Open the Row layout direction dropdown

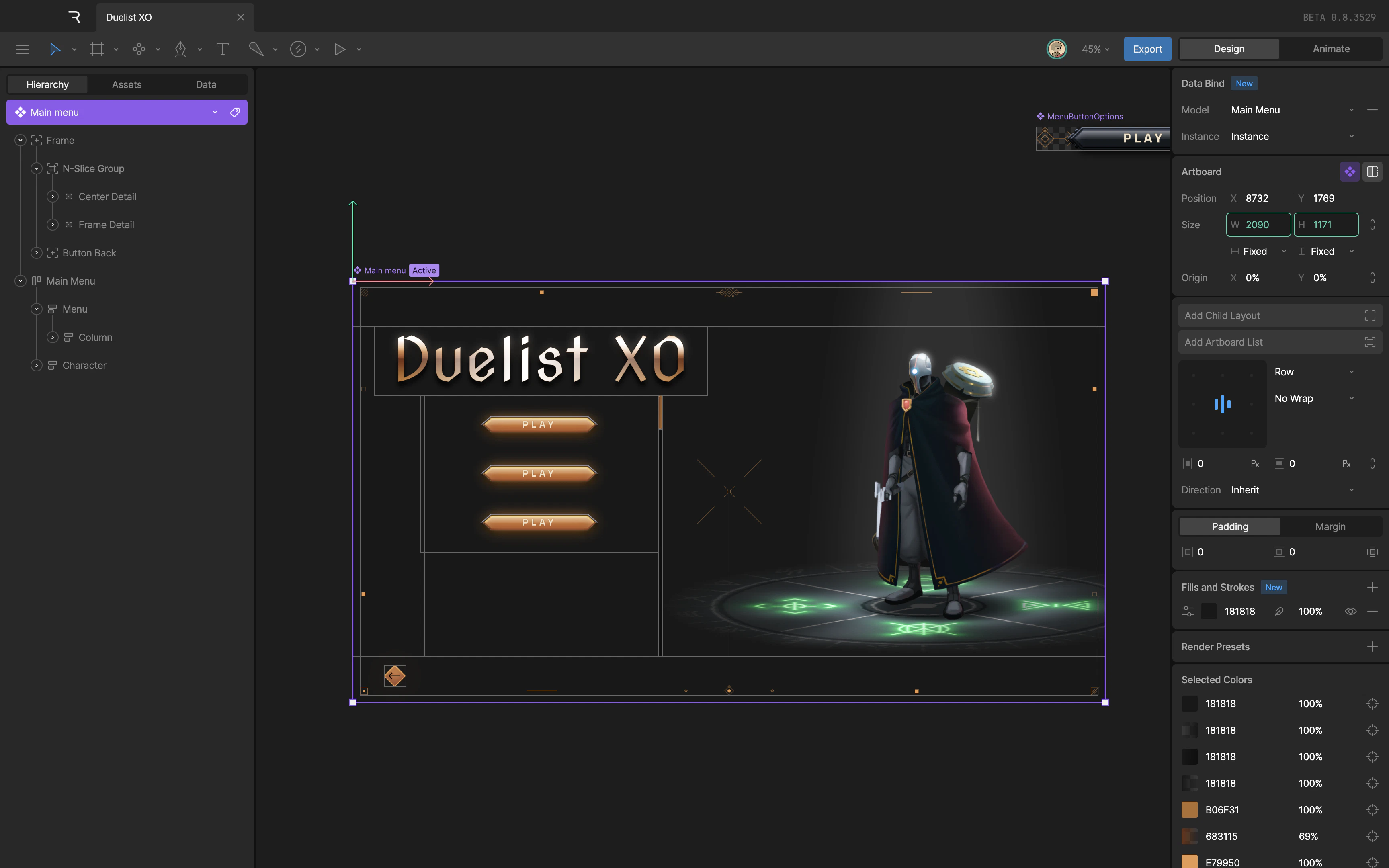pos(1314,372)
